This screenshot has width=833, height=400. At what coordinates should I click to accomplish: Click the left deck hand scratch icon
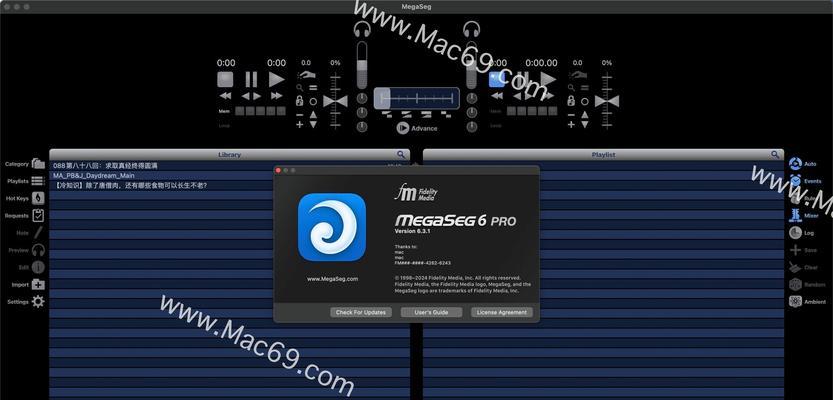coord(306,75)
